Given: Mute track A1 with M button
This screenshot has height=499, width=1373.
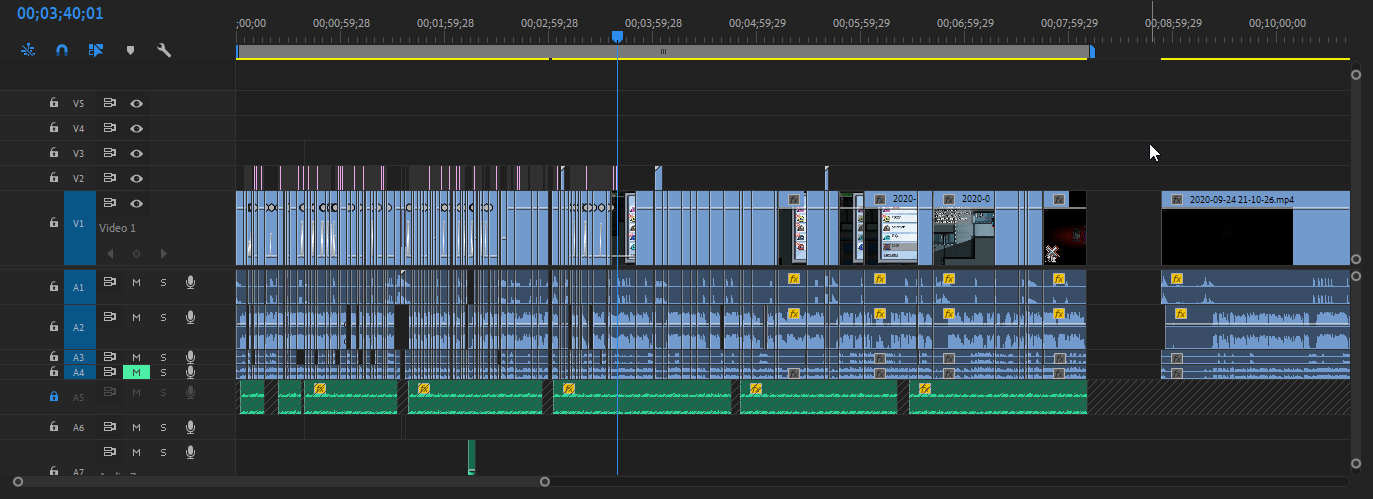Looking at the screenshot, I should click(x=137, y=283).
